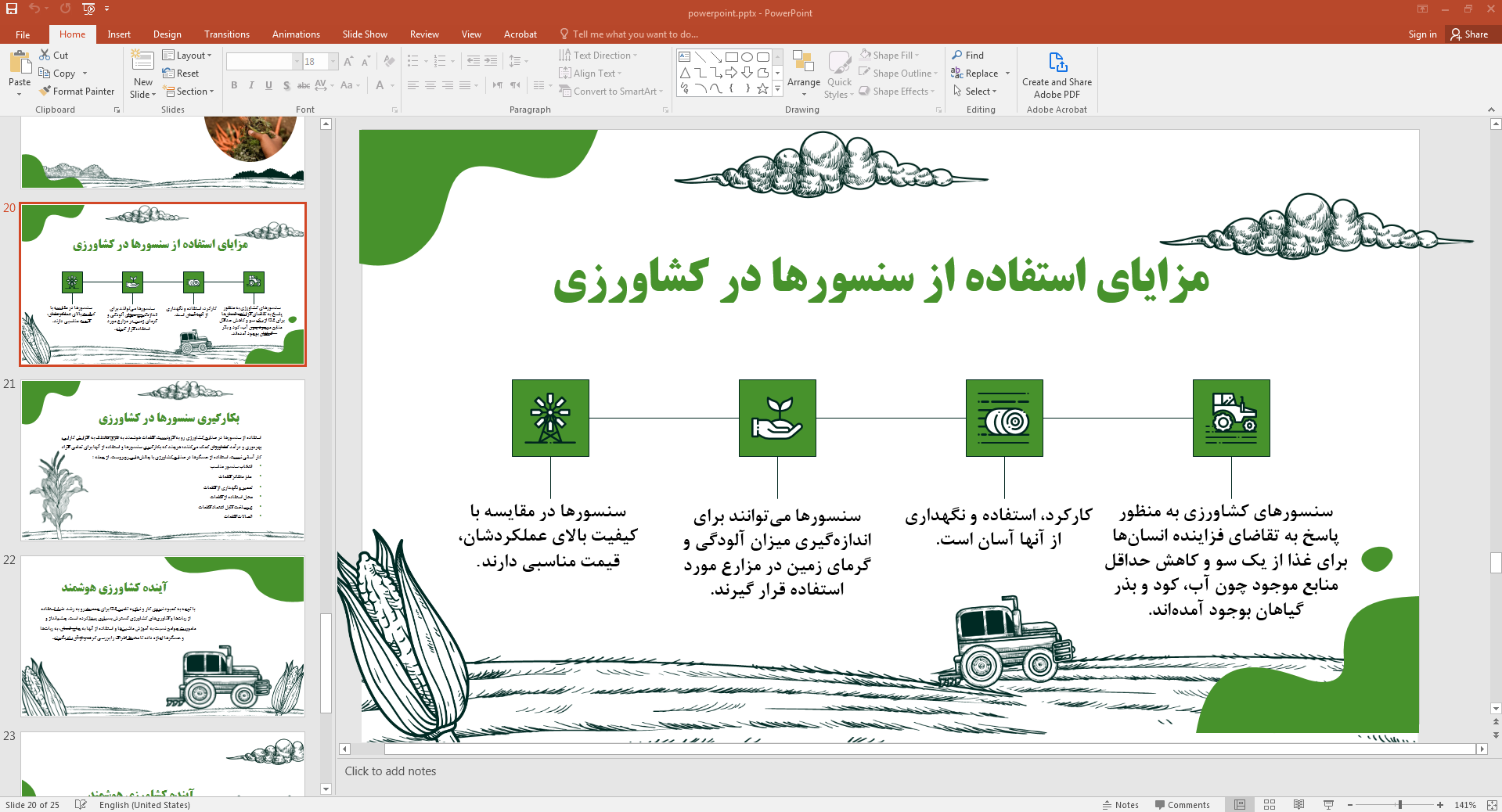Click the Share button
1502x812 pixels.
(x=1469, y=34)
